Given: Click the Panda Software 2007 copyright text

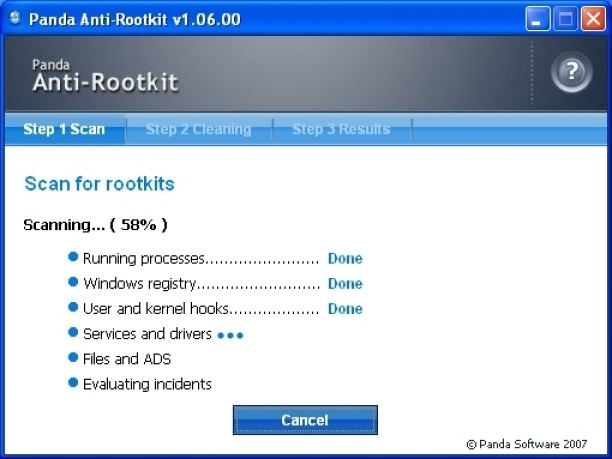Looking at the screenshot, I should tap(527, 444).
